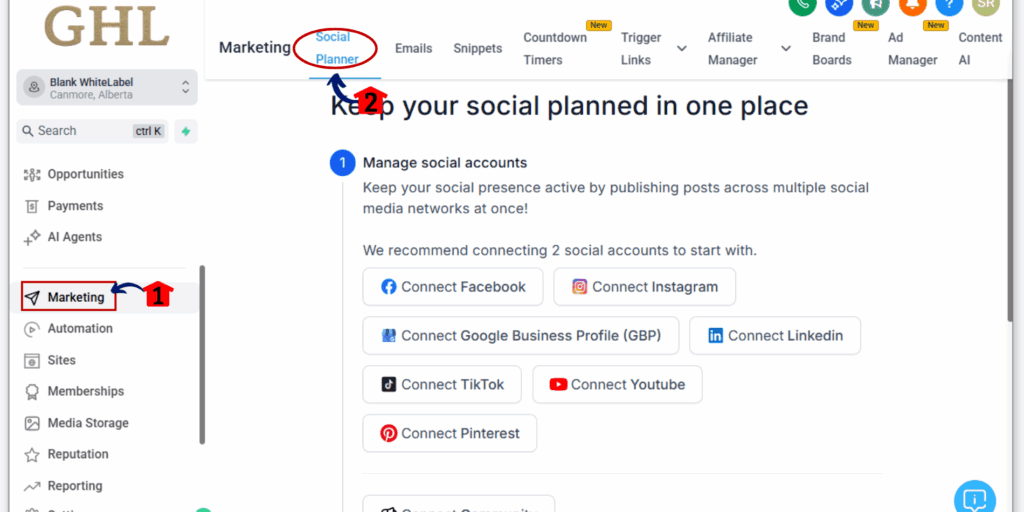Click the Media Storage image icon

[x=32, y=423]
